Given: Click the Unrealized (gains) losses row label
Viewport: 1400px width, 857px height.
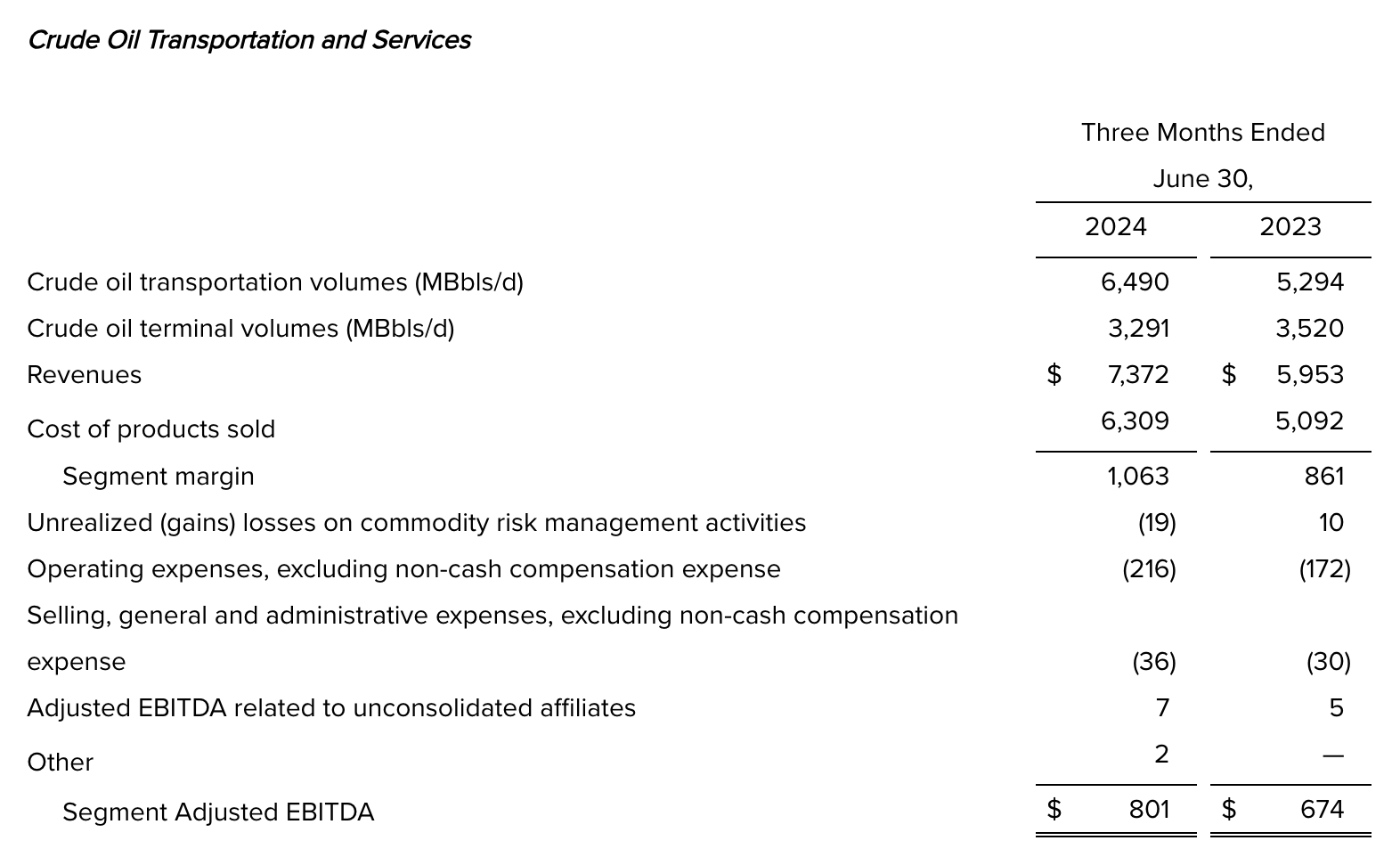Looking at the screenshot, I should (417, 523).
